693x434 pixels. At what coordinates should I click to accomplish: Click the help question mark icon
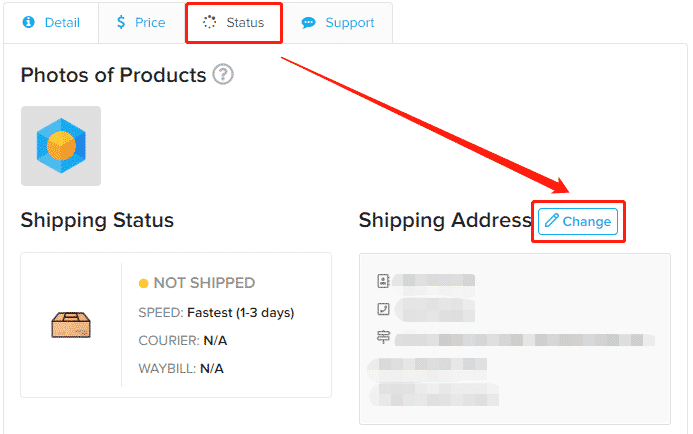click(223, 74)
